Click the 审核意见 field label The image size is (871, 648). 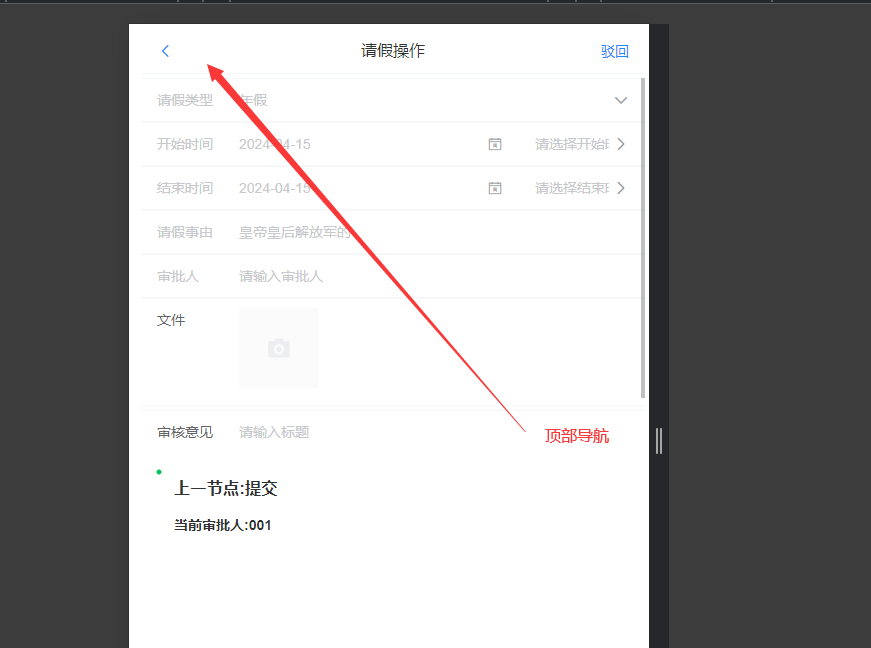coord(184,432)
